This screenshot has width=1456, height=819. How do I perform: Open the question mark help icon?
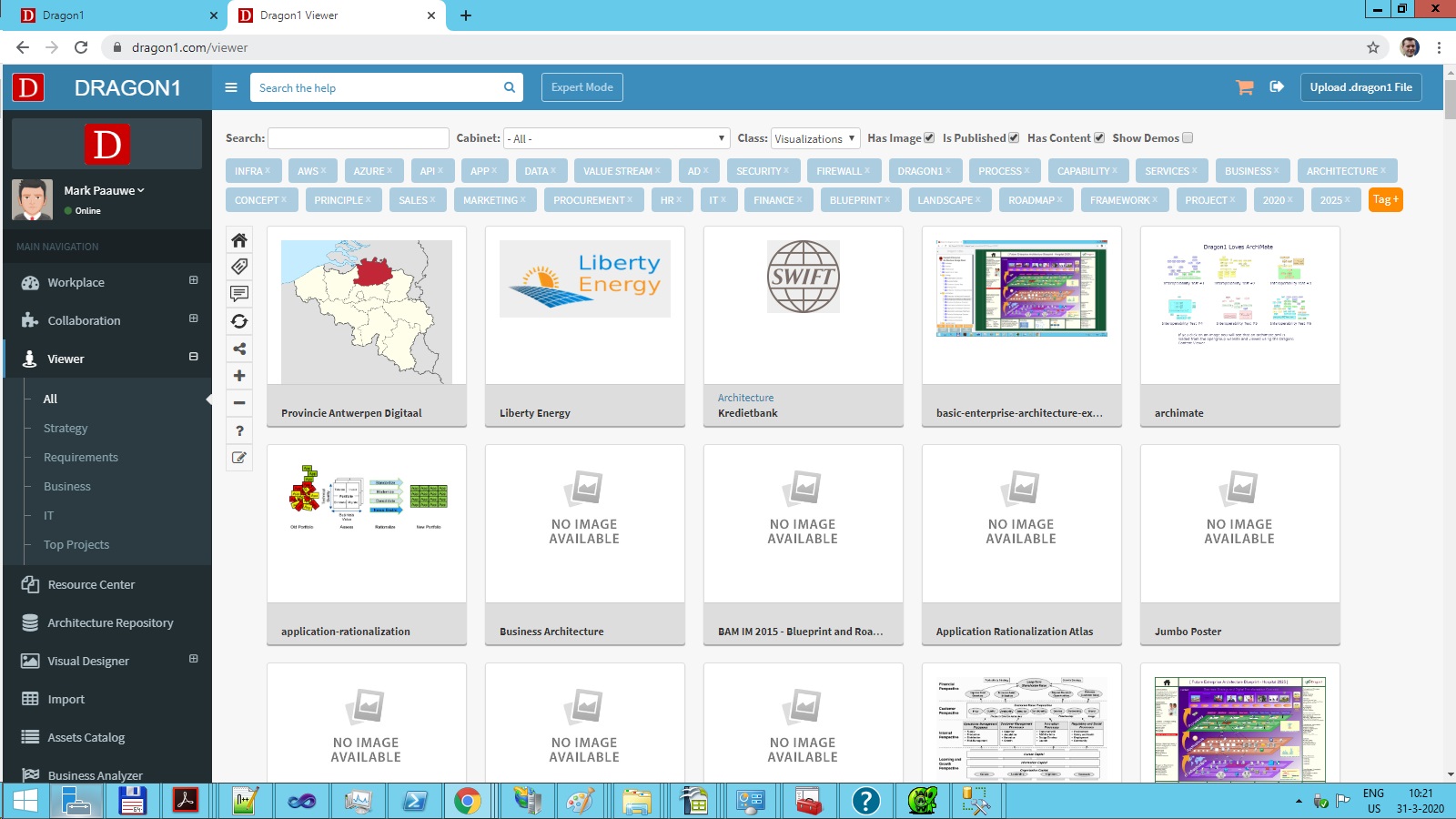239,430
